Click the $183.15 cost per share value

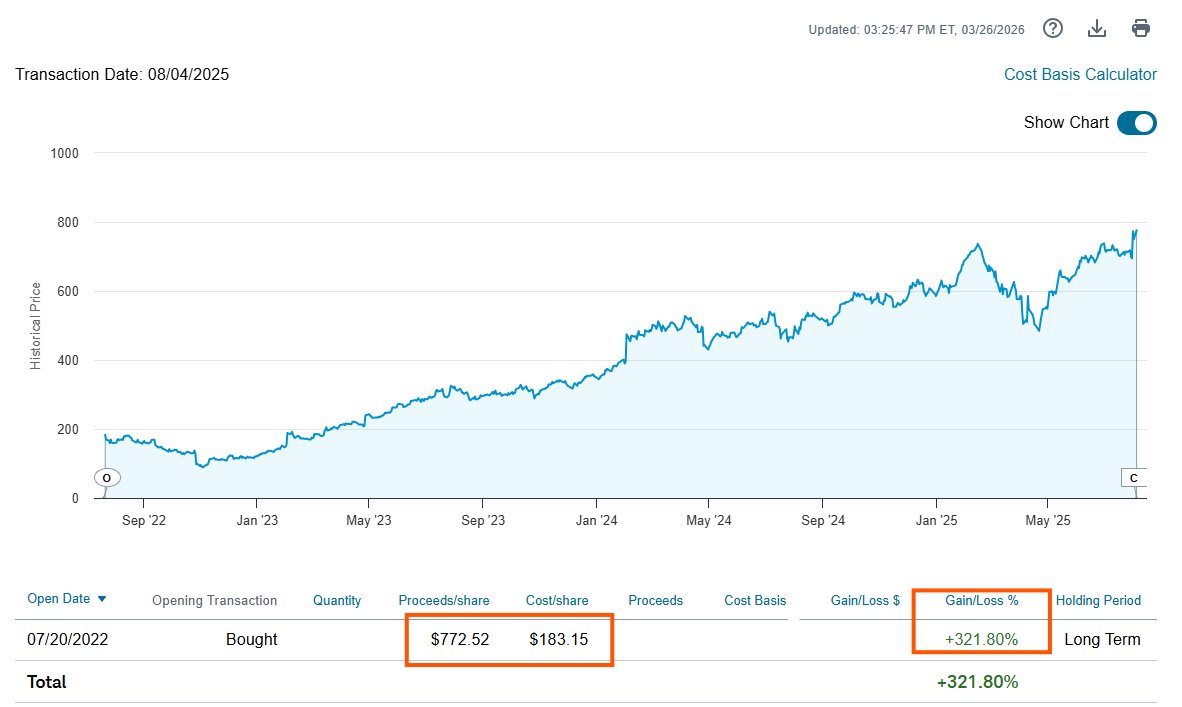[x=559, y=639]
